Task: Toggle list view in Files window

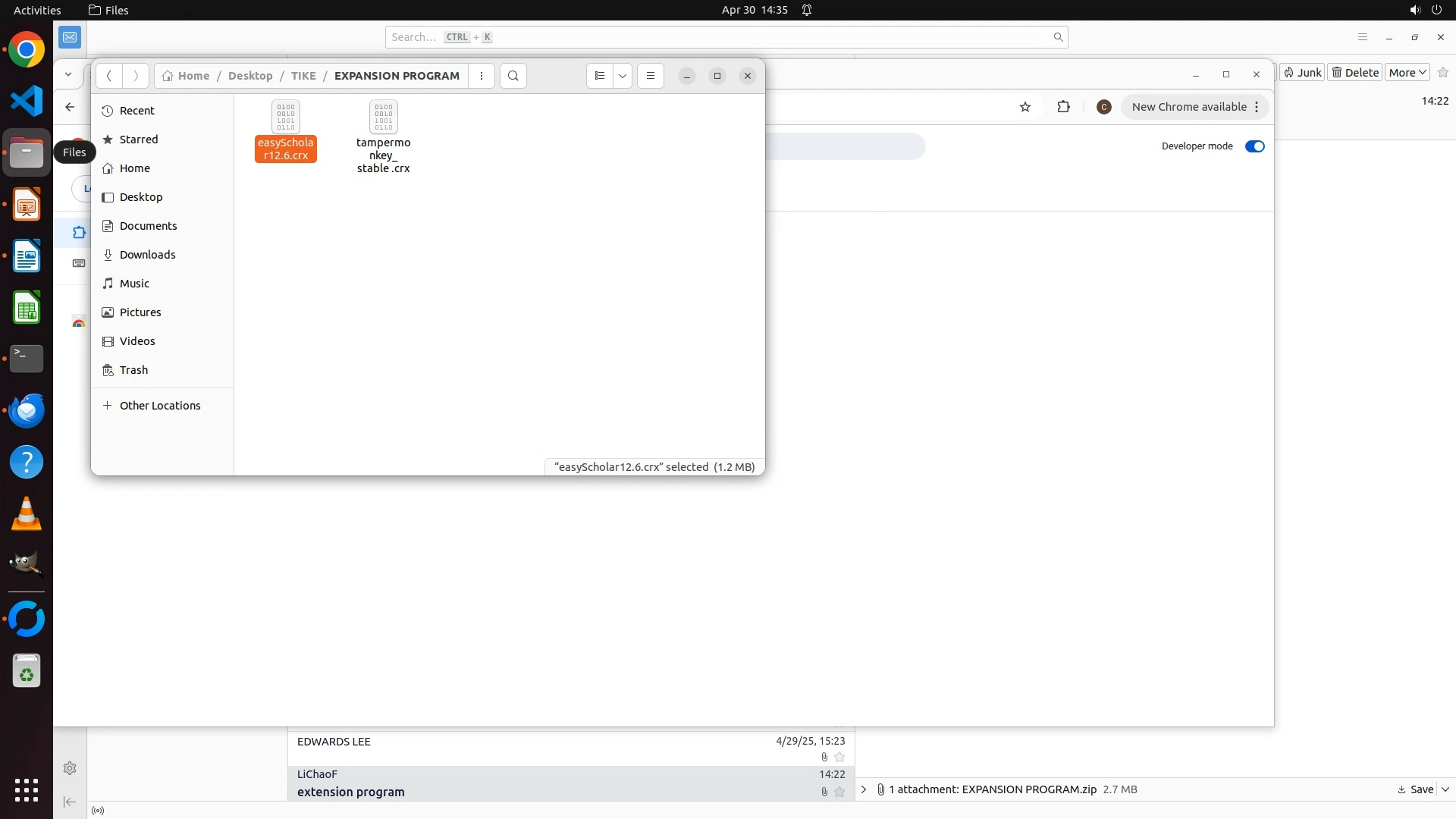Action: (600, 76)
